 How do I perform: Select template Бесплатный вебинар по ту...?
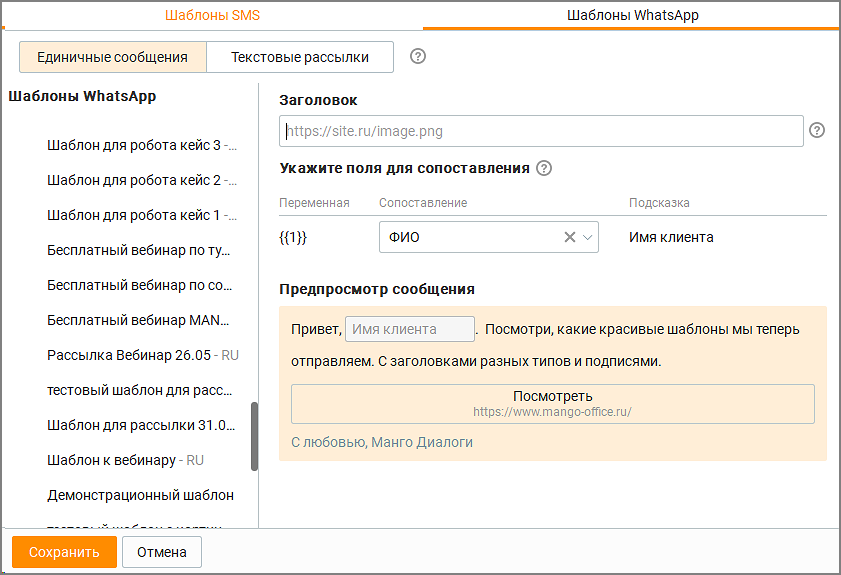(x=138, y=250)
